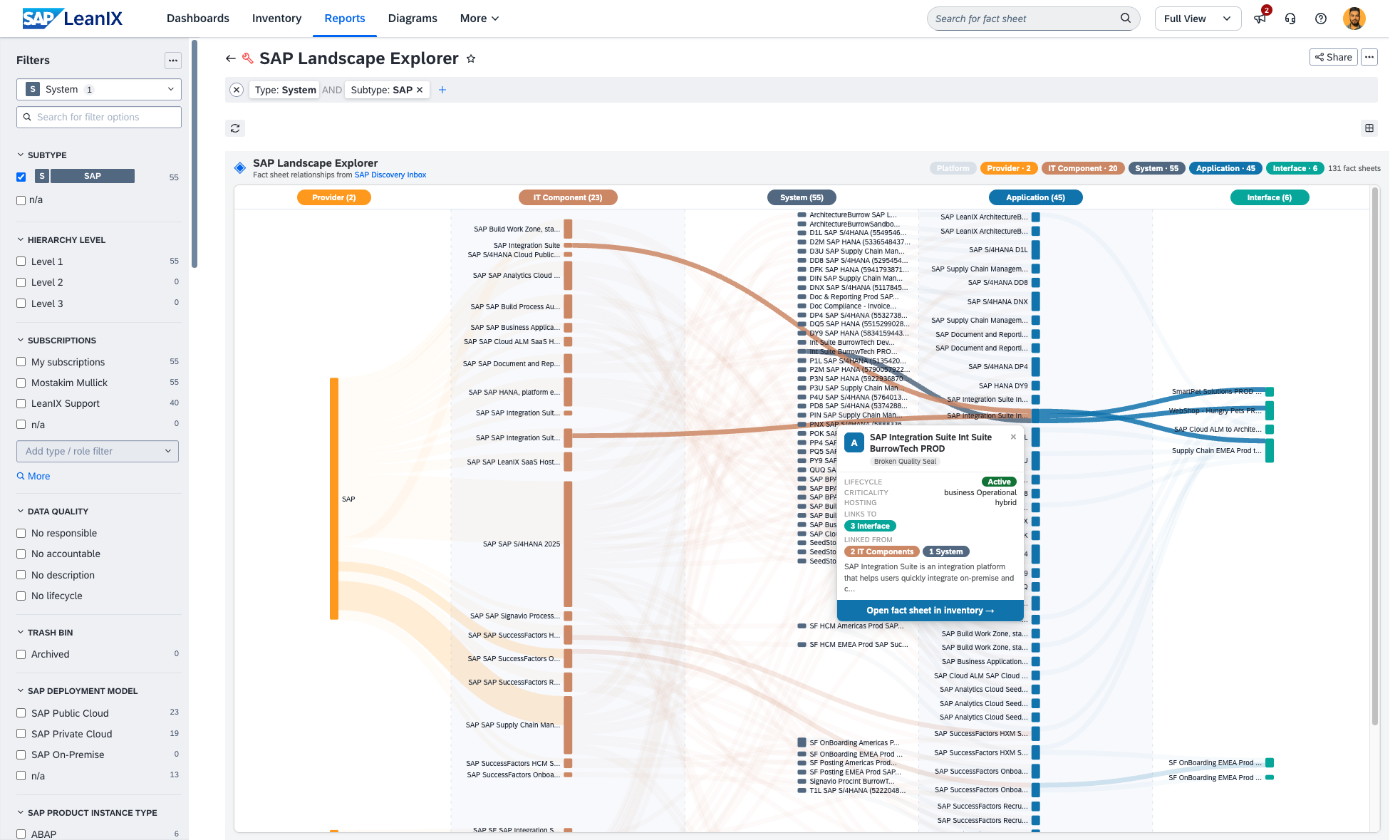Screen dimensions: 1400x840
Task: Check the No responsible checkbox
Action: [21, 533]
